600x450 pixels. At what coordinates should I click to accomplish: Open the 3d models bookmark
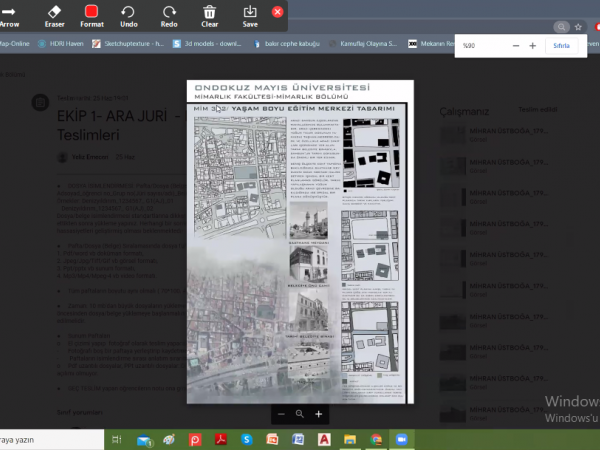[x=207, y=44]
